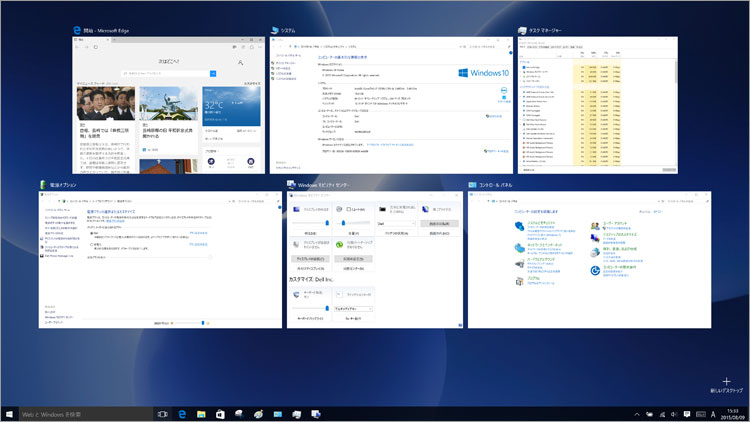Image resolution: width=750 pixels, height=422 pixels.
Task: Expand the additional plans section in 電源オプション
Action: (x=210, y=257)
